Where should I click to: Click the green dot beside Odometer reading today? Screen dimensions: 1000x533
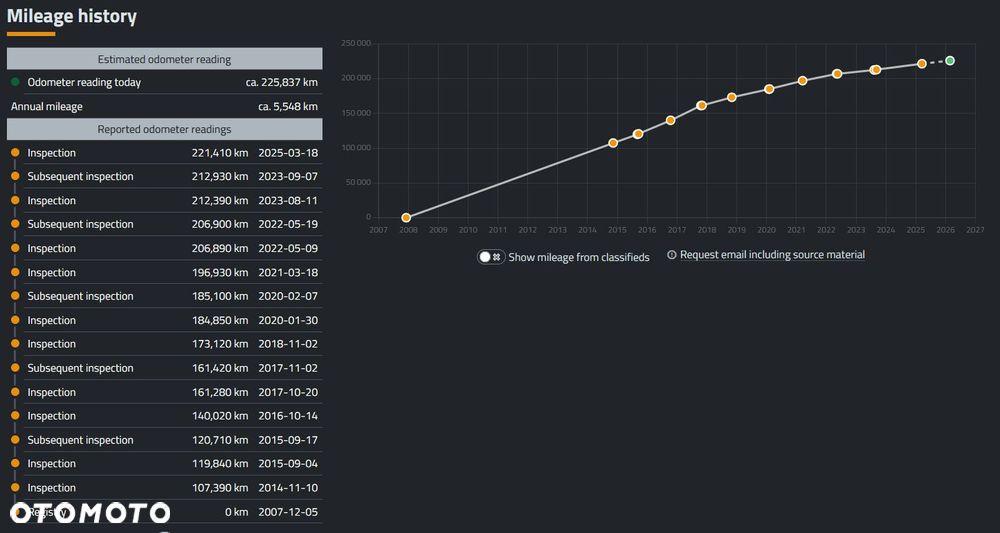[x=15, y=82]
